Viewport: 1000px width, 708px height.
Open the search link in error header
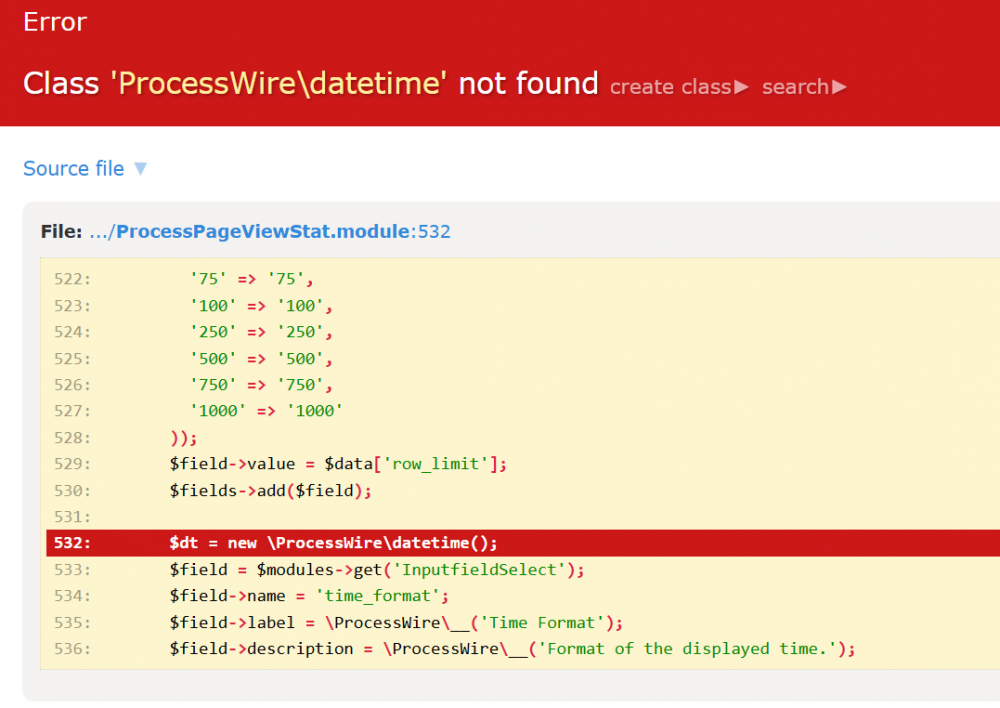tap(795, 87)
